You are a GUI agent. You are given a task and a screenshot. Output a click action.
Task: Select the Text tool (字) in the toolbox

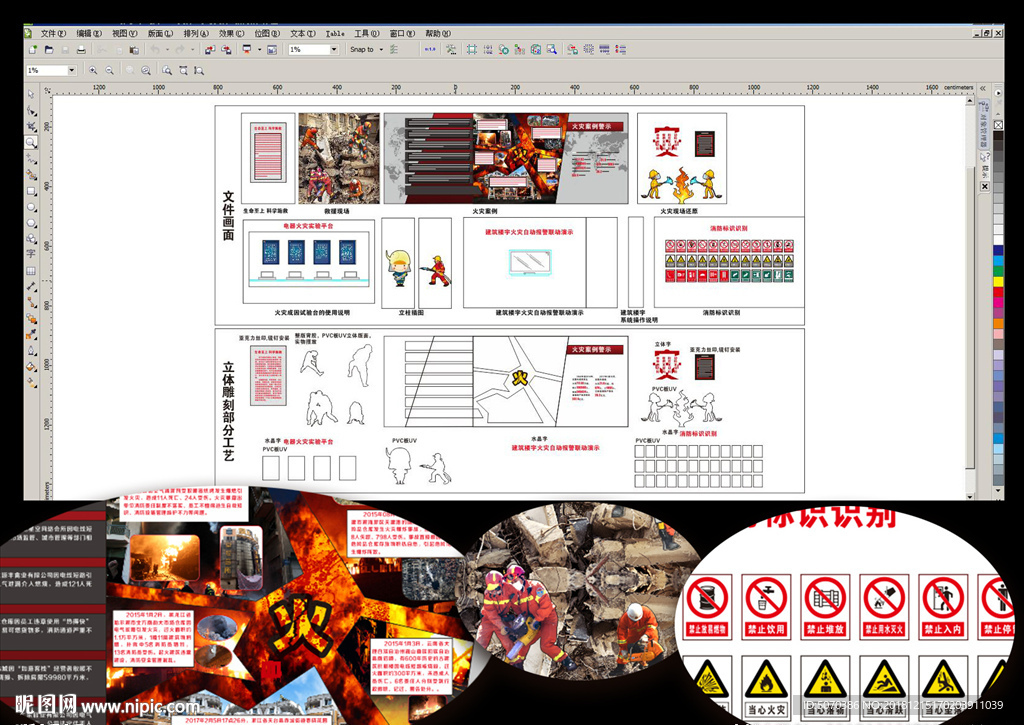31,253
